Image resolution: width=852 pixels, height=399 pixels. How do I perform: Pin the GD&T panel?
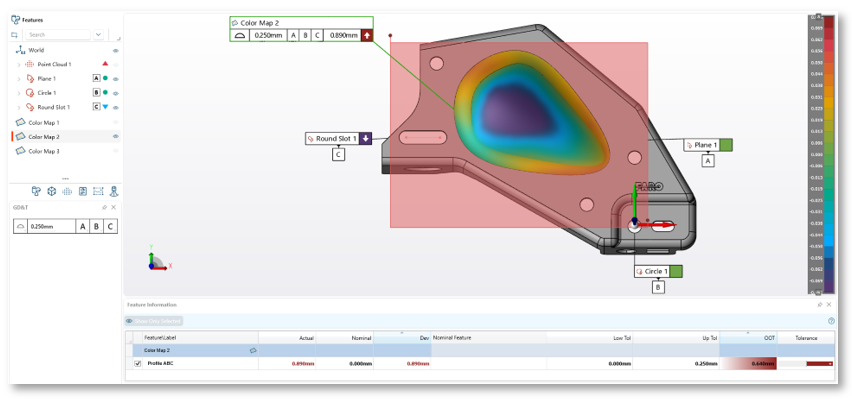(x=104, y=207)
